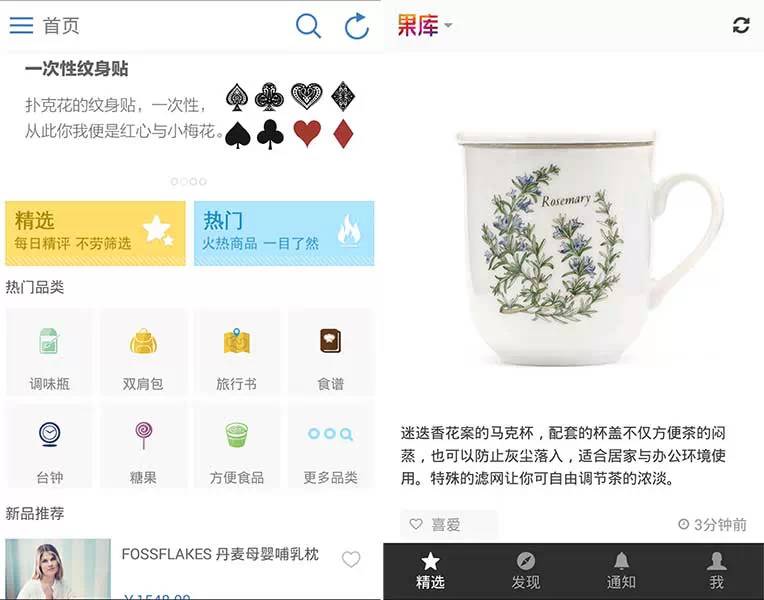Expand the 果库 title dropdown arrow

click(x=448, y=25)
